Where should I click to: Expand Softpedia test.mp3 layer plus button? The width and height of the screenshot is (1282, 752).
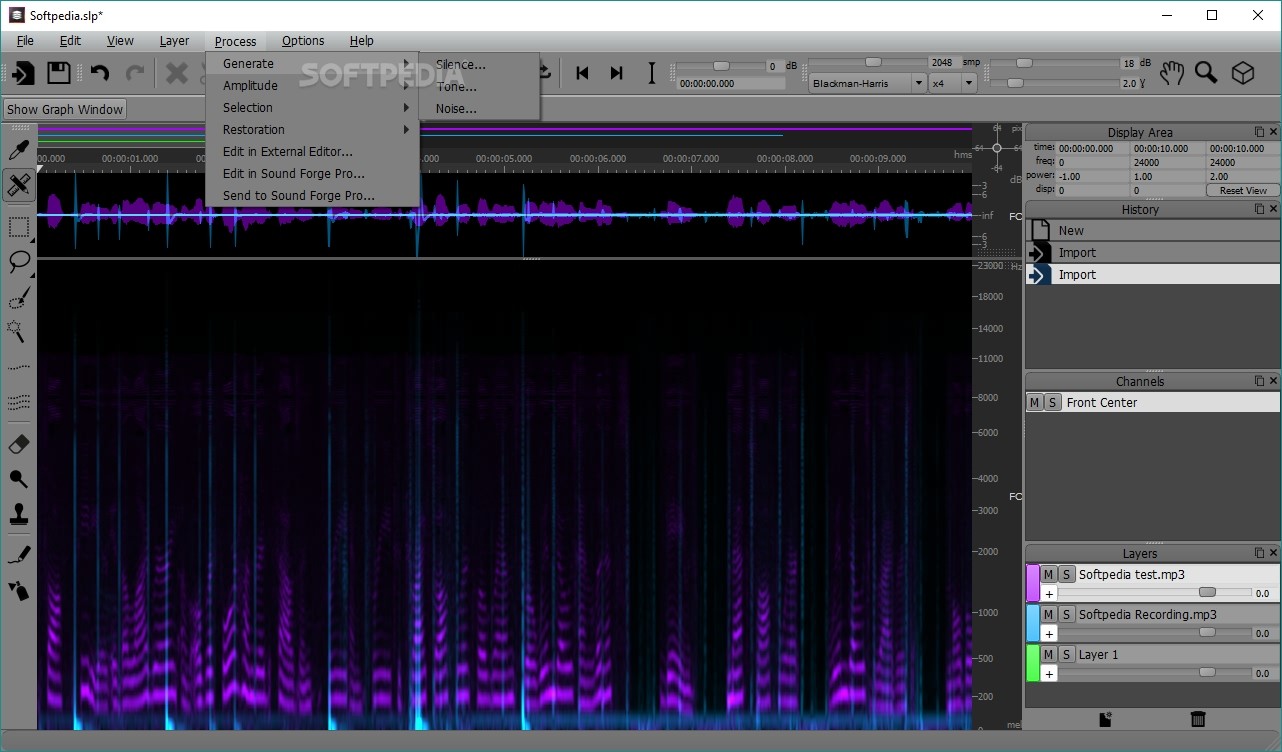tap(1049, 593)
